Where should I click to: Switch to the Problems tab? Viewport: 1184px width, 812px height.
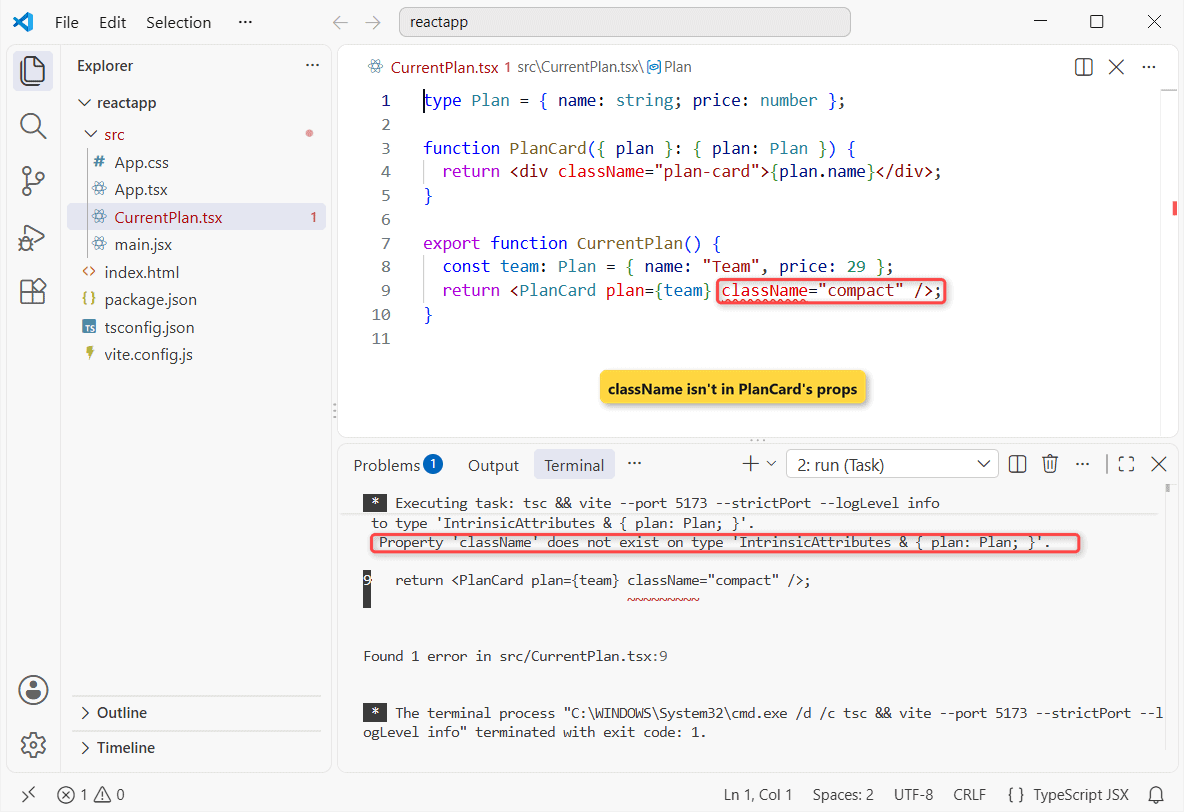tap(397, 465)
